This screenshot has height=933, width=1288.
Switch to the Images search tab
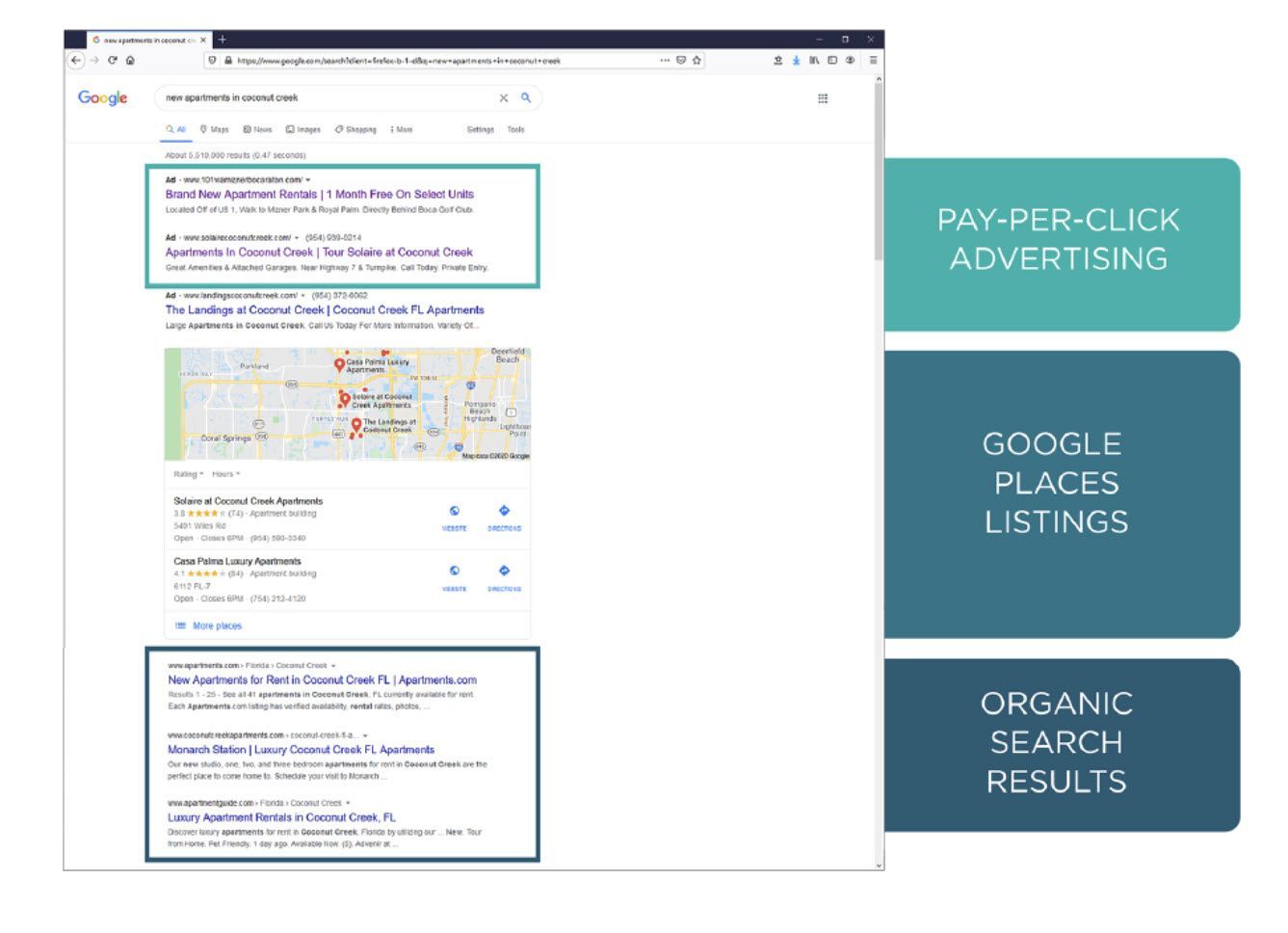pos(303,129)
